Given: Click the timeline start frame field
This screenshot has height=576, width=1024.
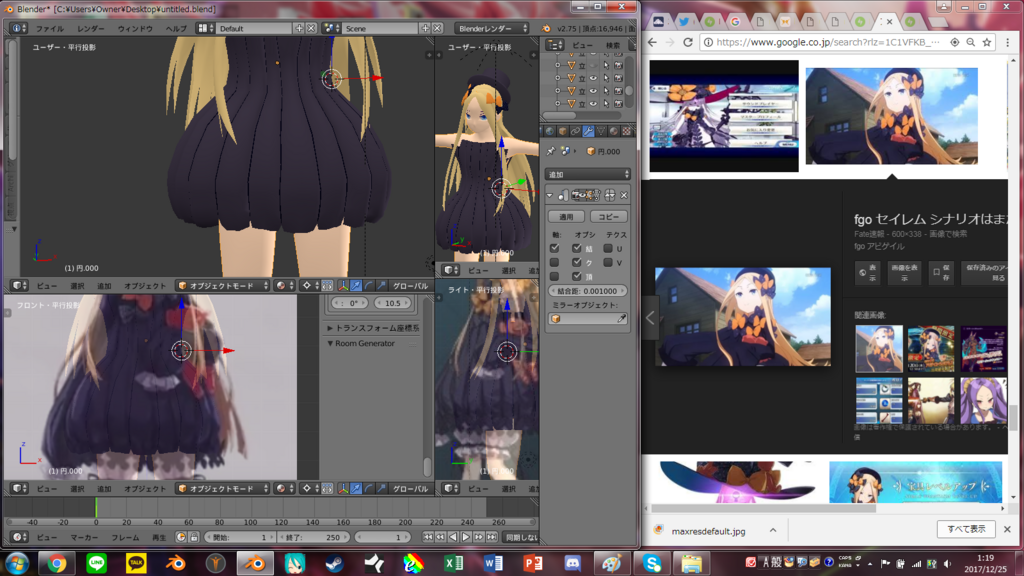Looking at the screenshot, I should click(240, 537).
